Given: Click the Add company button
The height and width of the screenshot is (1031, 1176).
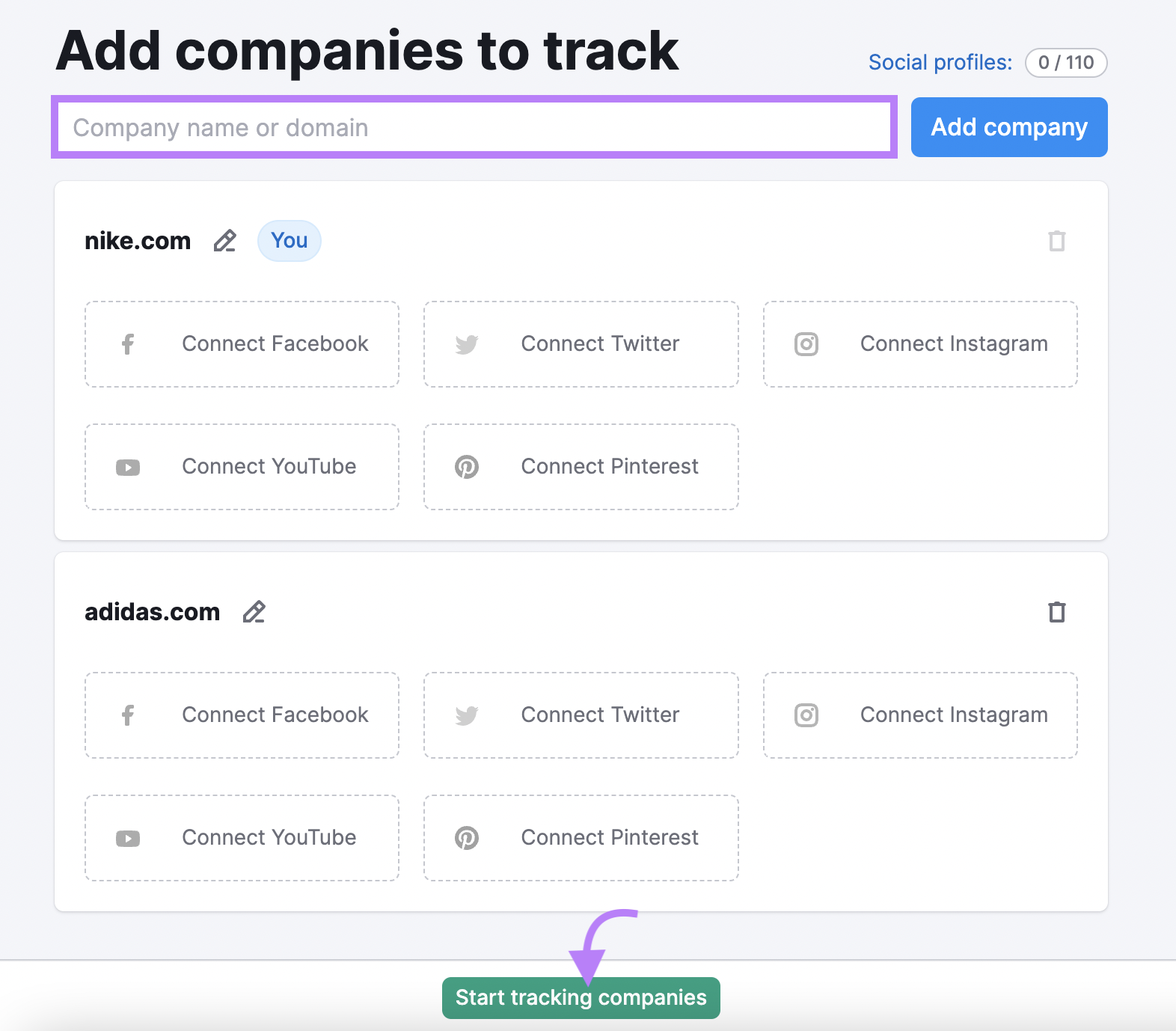Looking at the screenshot, I should pyautogui.click(x=1009, y=127).
